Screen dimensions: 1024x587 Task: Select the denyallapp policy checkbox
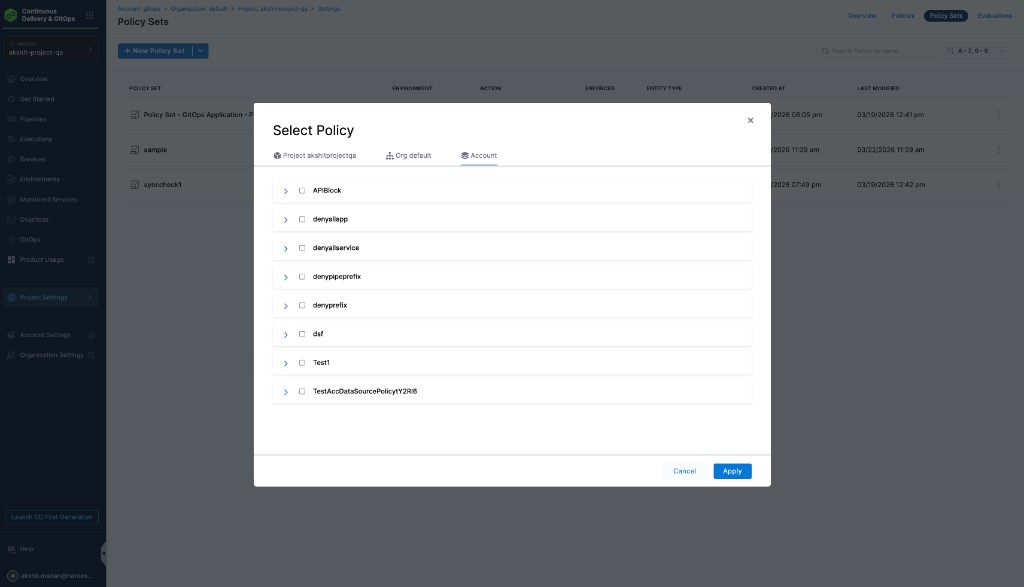302,219
